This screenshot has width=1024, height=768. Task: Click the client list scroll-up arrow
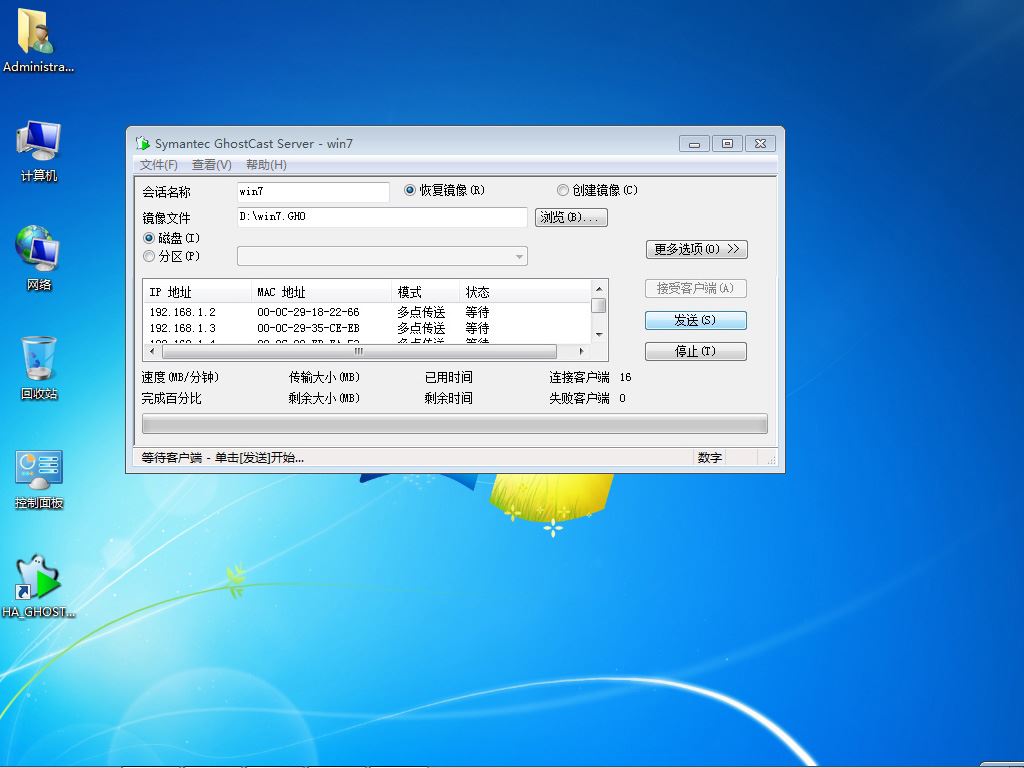click(x=599, y=289)
